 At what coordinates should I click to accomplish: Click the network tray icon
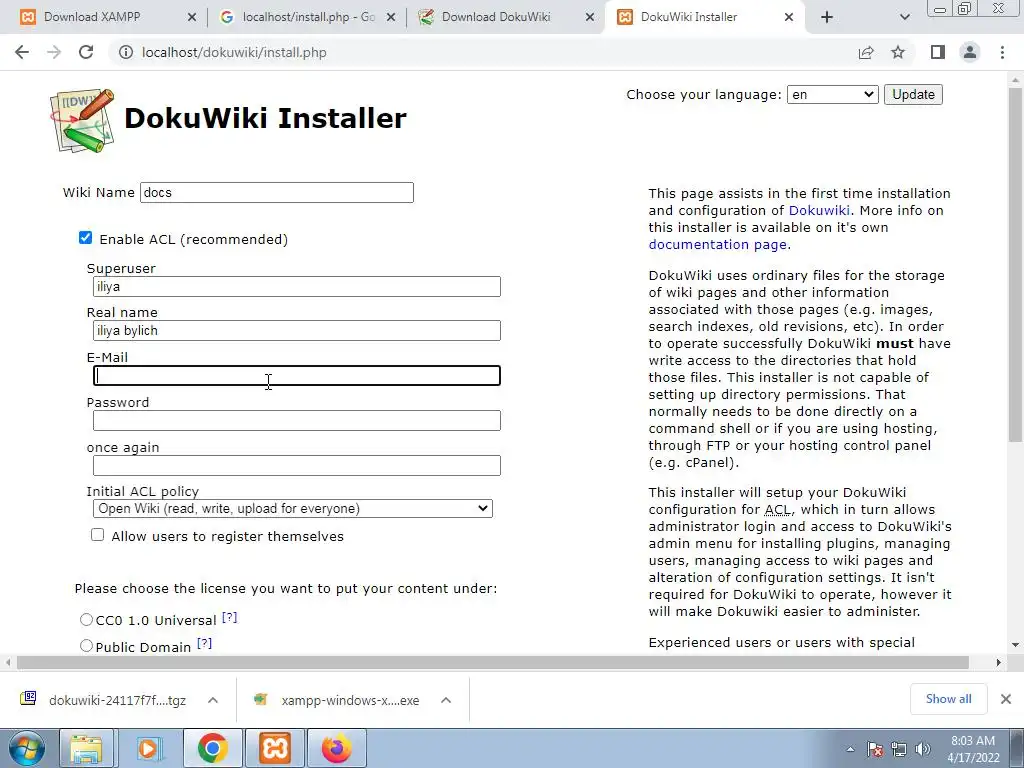pos(899,749)
